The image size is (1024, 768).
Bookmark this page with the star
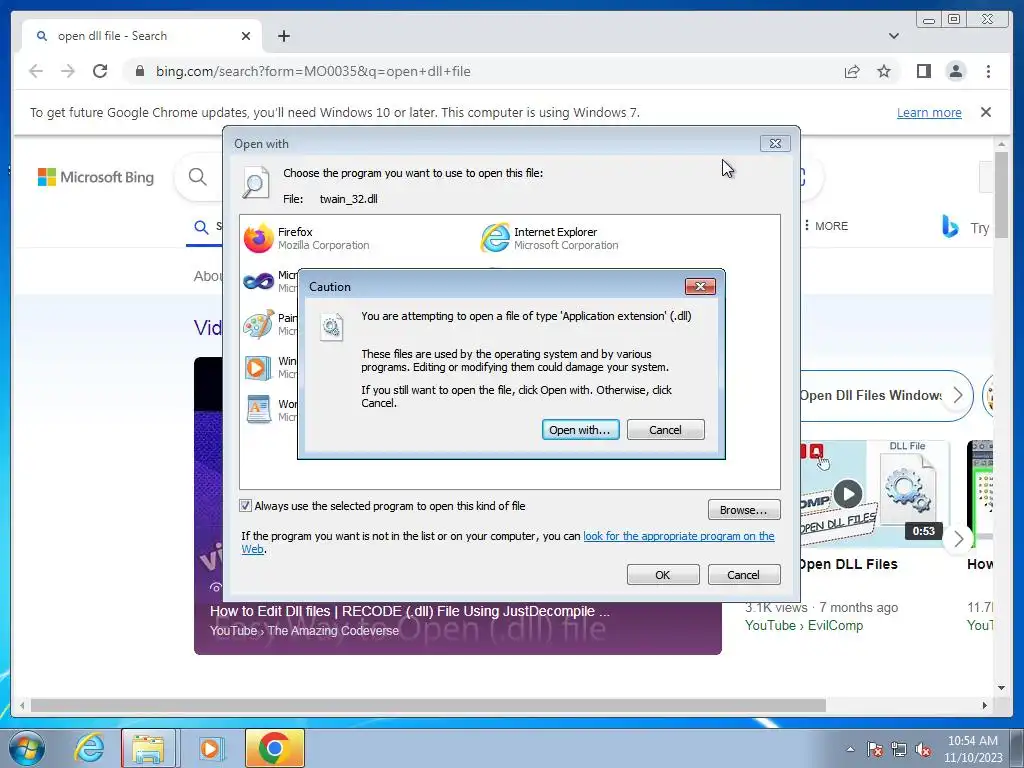point(884,71)
